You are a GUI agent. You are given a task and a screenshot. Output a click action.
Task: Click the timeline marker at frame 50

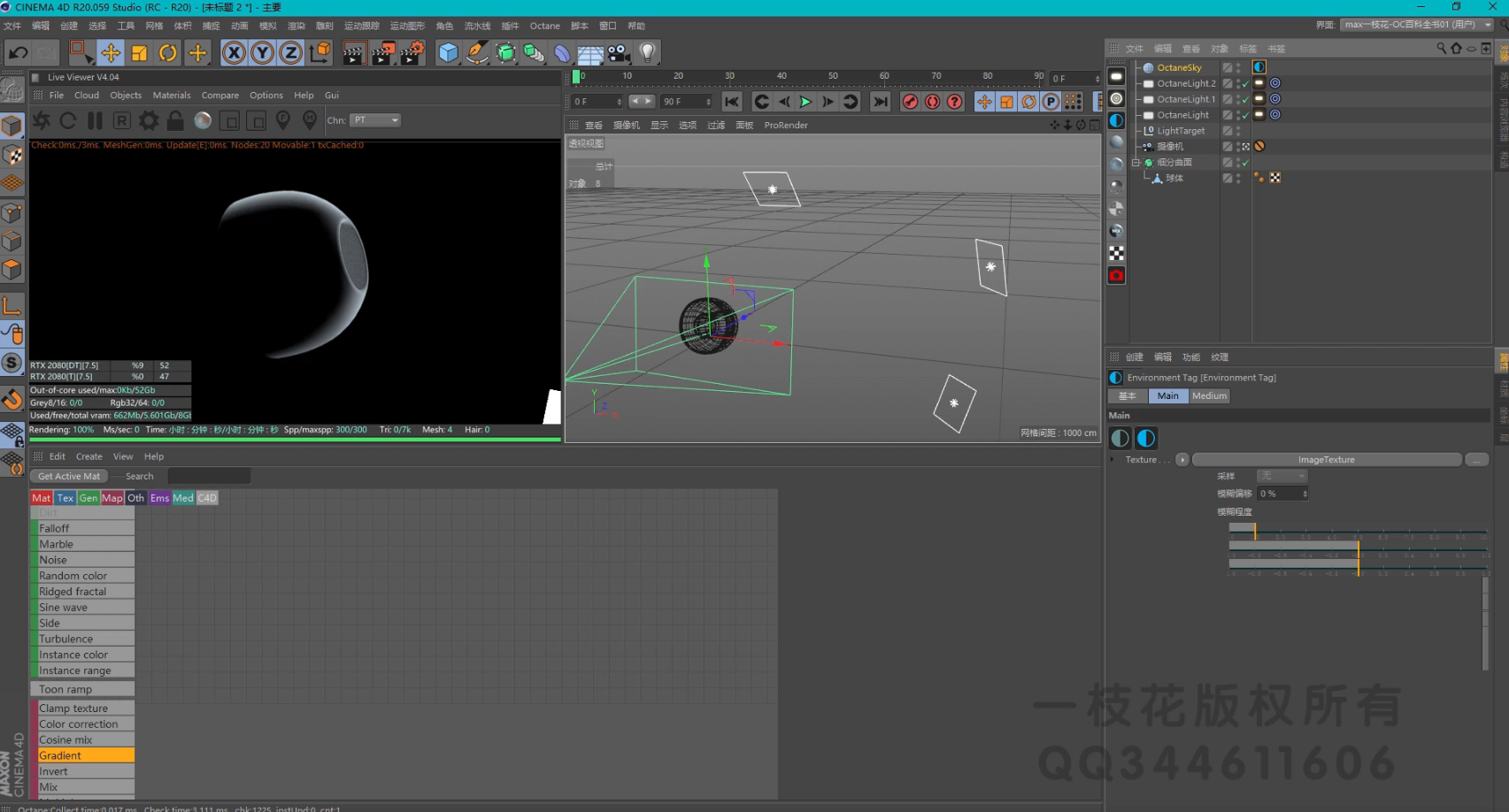[833, 76]
